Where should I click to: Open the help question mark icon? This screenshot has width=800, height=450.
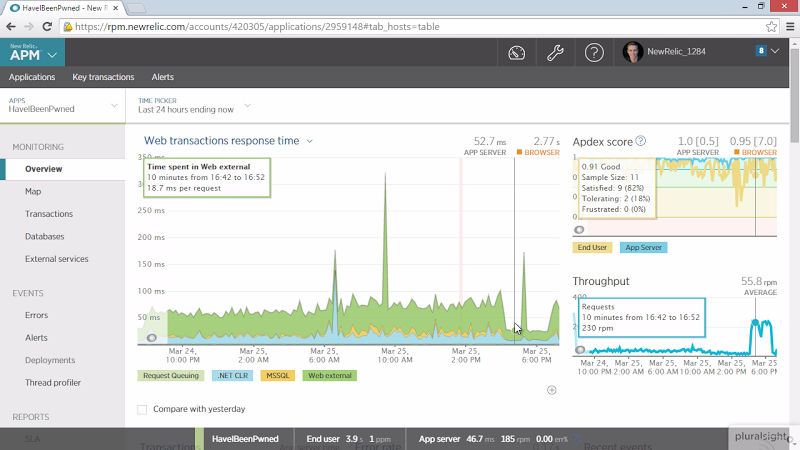[594, 53]
